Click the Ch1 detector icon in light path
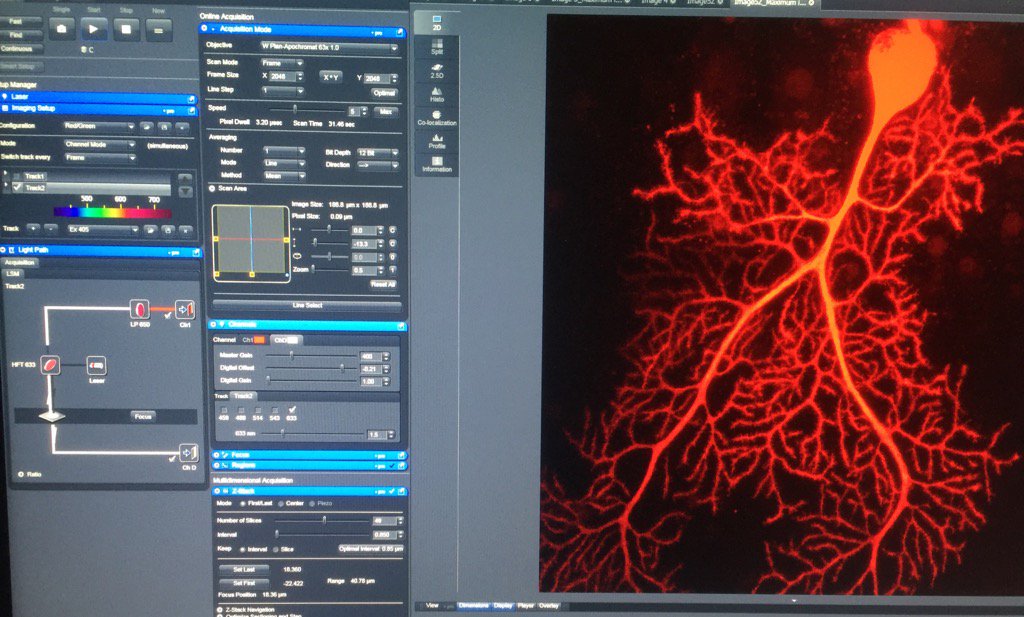 185,308
